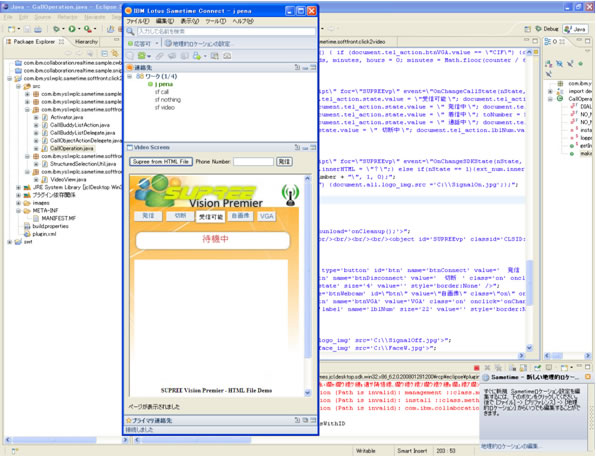Collapse the ワーク (1/4) contact group
The width and height of the screenshot is (596, 459).
tap(130, 76)
